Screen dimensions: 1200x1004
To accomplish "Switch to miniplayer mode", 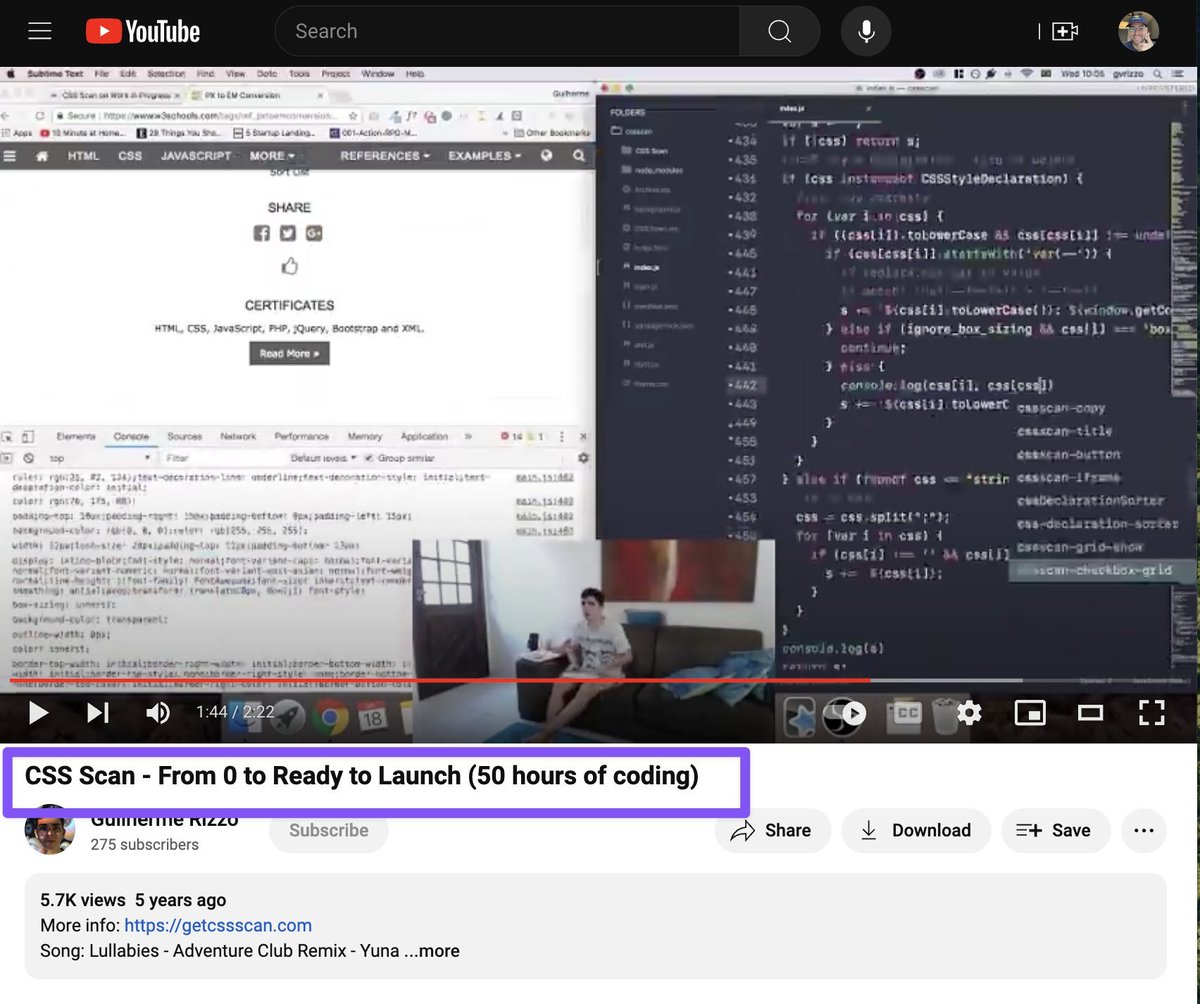I will pyautogui.click(x=1030, y=713).
